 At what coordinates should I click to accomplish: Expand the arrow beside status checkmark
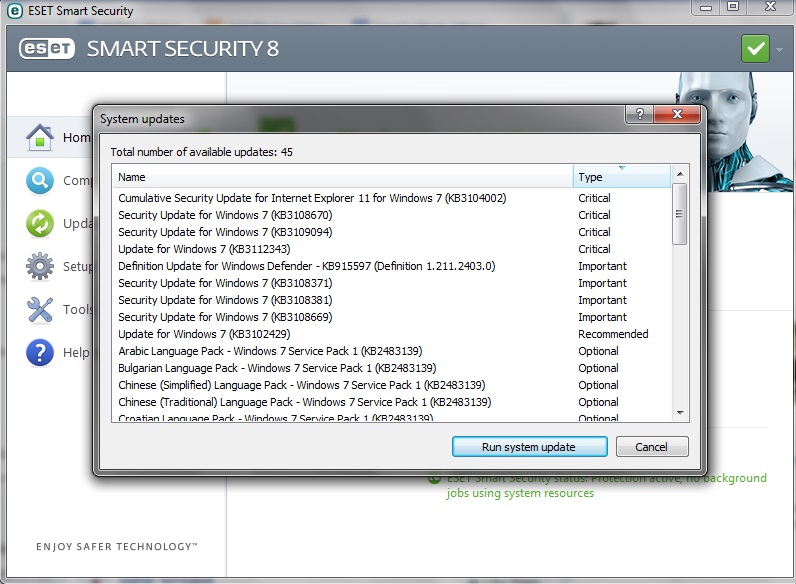tap(779, 50)
